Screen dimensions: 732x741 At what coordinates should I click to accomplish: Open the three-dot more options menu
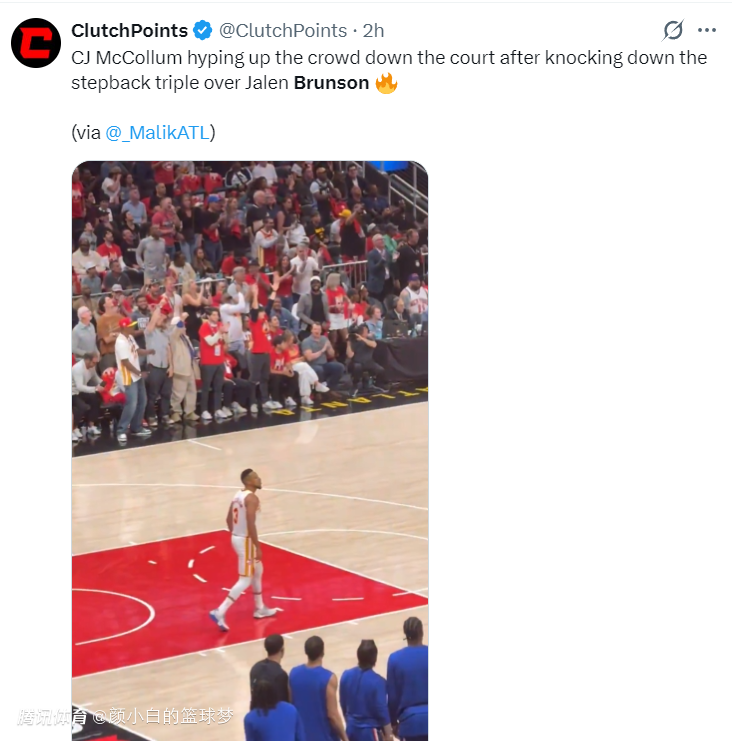(707, 30)
